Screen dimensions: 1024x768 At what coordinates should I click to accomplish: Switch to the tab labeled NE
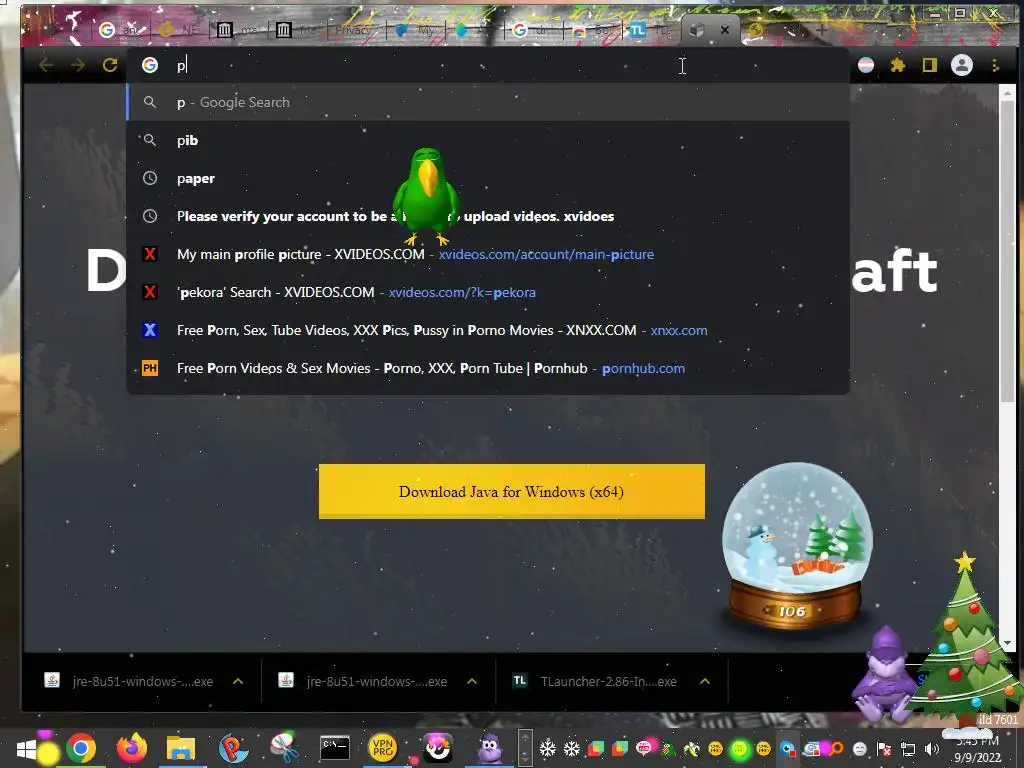point(180,30)
